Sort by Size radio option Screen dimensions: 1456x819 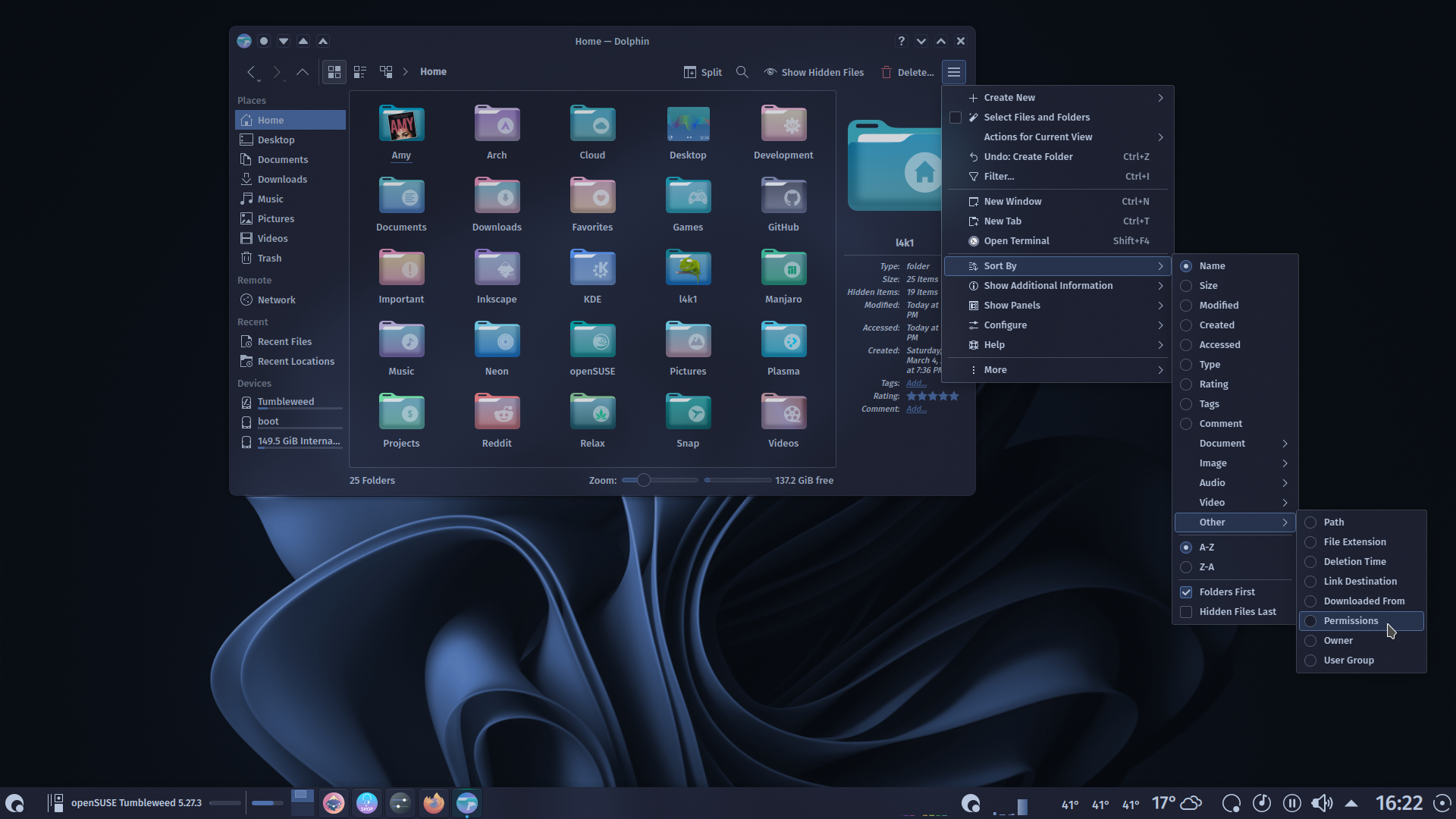(1235, 286)
